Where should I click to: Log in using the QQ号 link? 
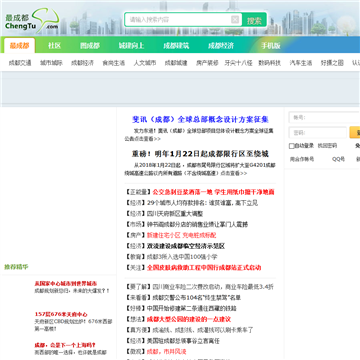pyautogui.click(x=338, y=159)
